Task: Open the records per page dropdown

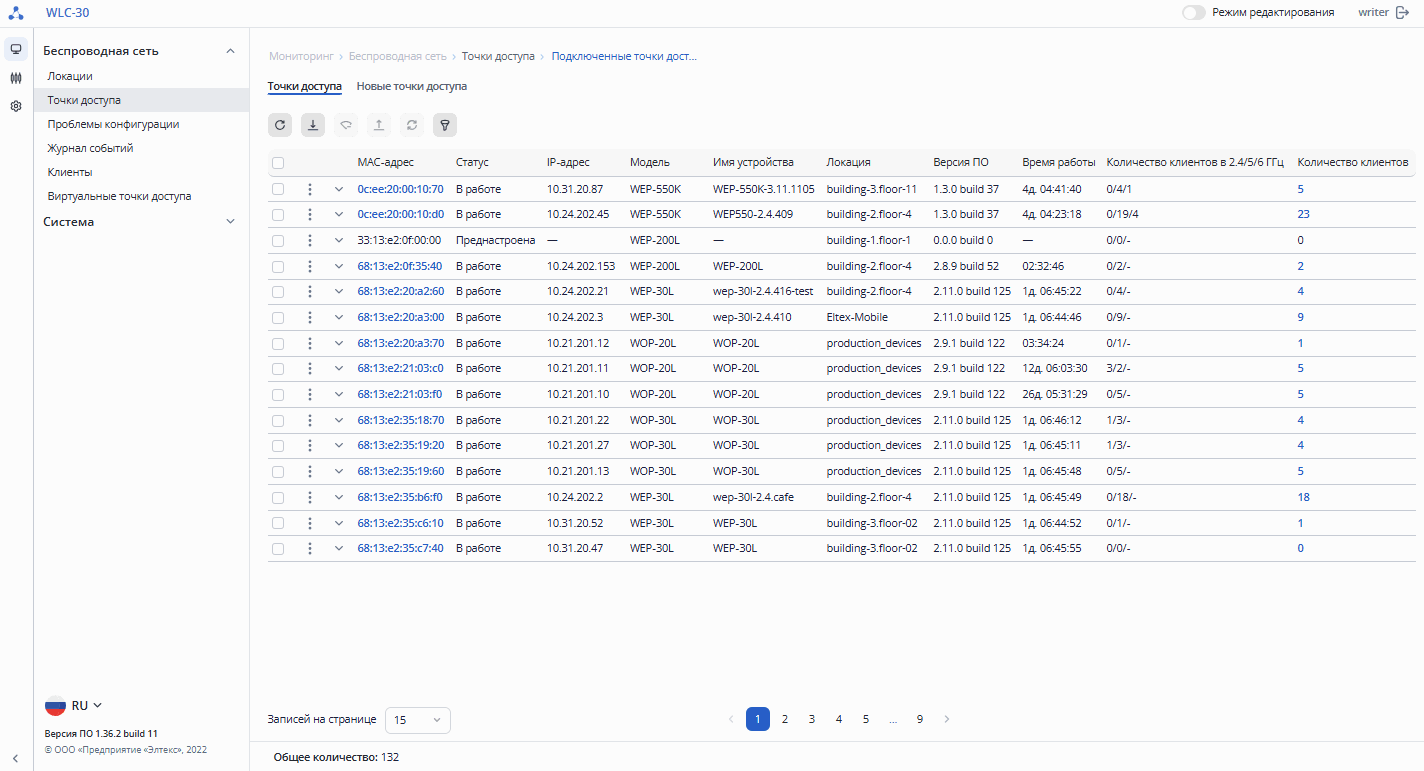Action: [417, 720]
